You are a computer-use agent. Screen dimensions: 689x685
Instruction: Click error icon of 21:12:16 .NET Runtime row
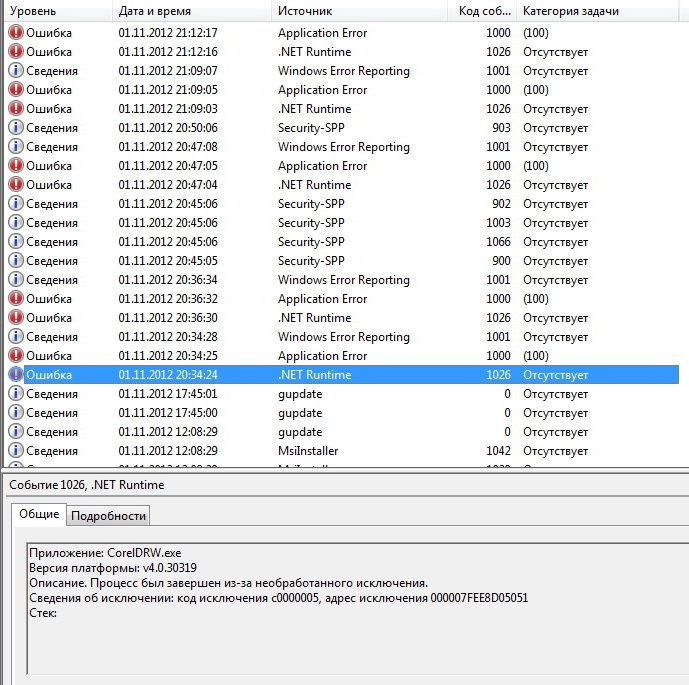16,51
